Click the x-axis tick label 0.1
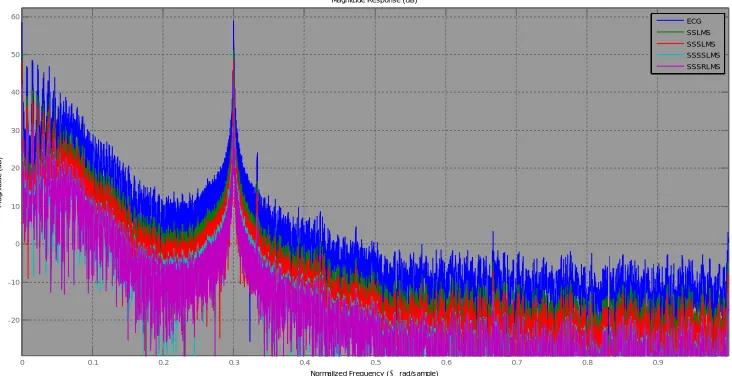732x376 pixels. (x=92, y=362)
